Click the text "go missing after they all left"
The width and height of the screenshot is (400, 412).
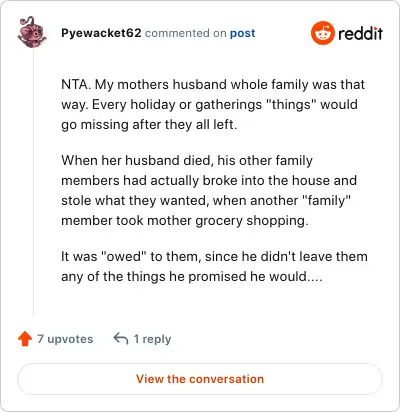[x=149, y=125]
